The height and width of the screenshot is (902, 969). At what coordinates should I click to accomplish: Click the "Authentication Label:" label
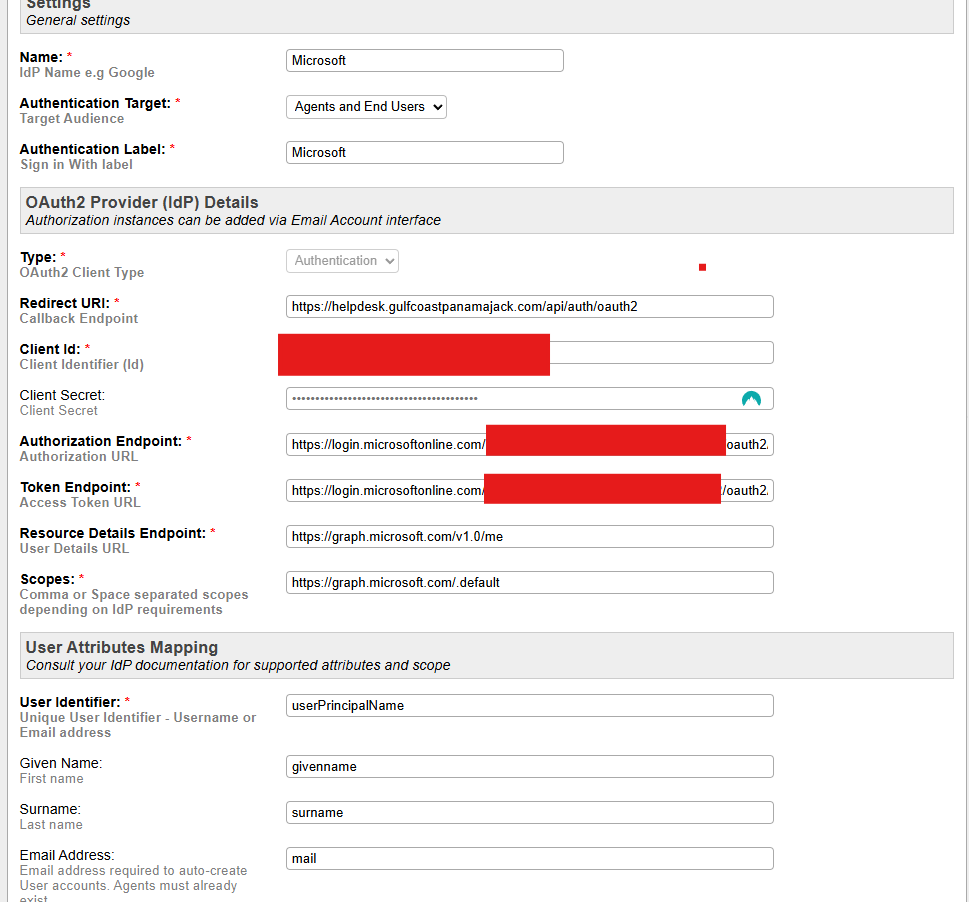(93, 150)
